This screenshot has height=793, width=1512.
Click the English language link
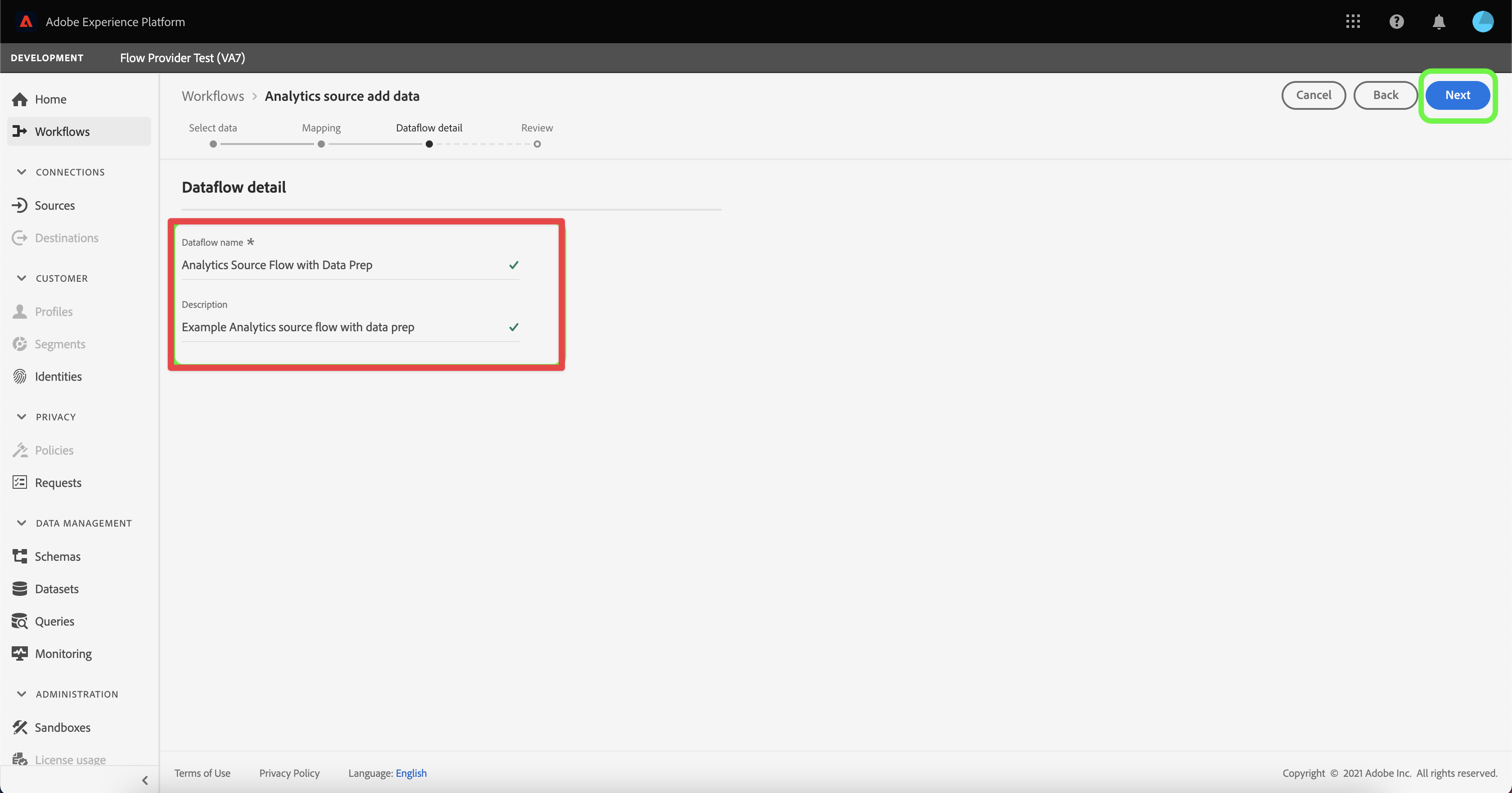click(x=411, y=773)
